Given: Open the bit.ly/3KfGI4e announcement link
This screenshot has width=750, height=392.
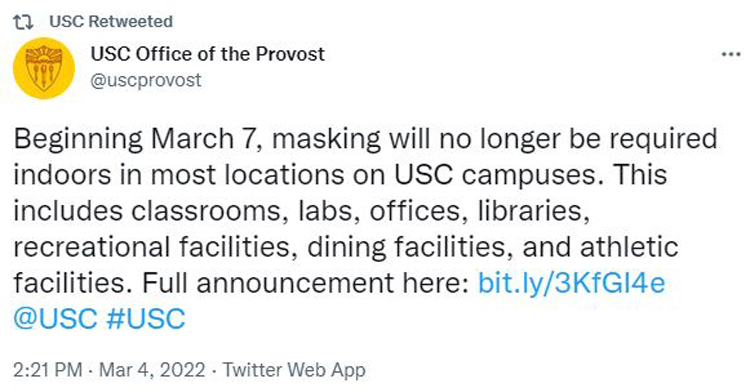Looking at the screenshot, I should (x=572, y=283).
